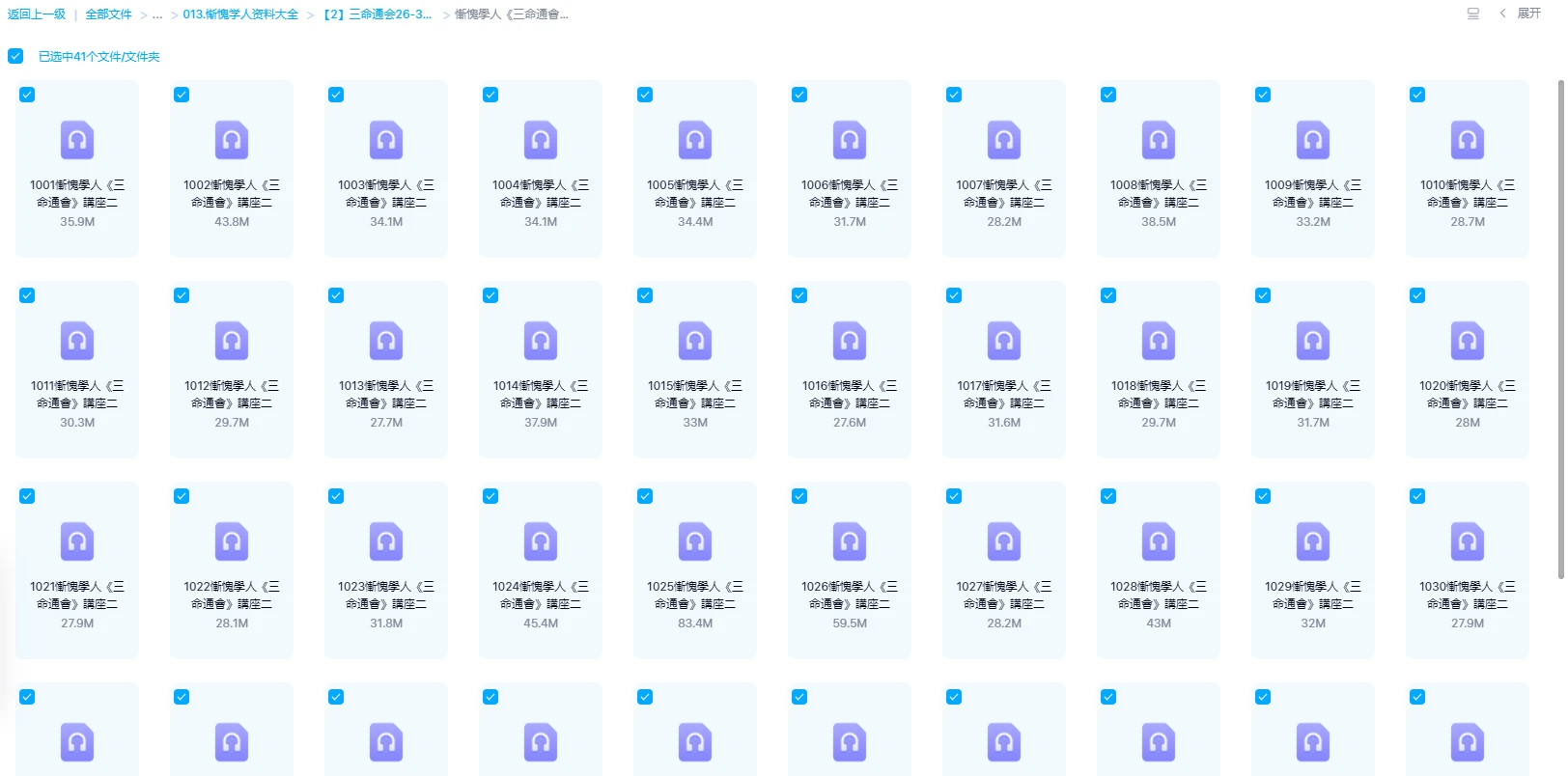The width and height of the screenshot is (1568, 776).
Task: Open audio file icon for 1022
Action: pyautogui.click(x=232, y=541)
